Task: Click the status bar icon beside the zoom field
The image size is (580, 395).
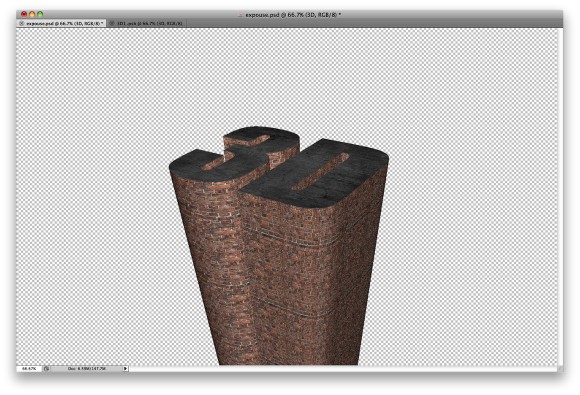Action: [x=46, y=369]
